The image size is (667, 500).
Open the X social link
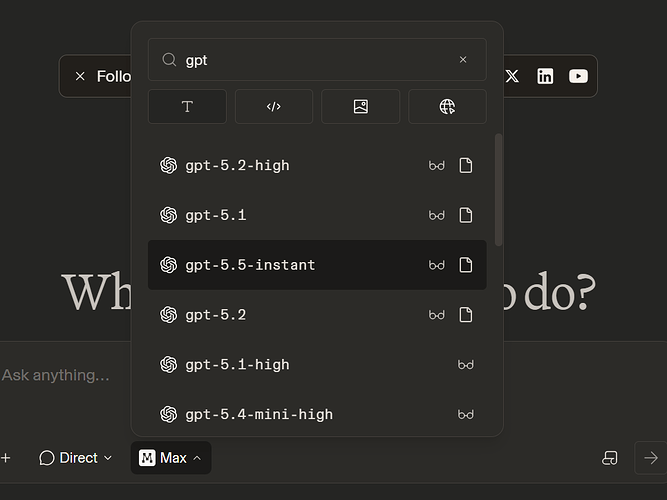click(512, 76)
